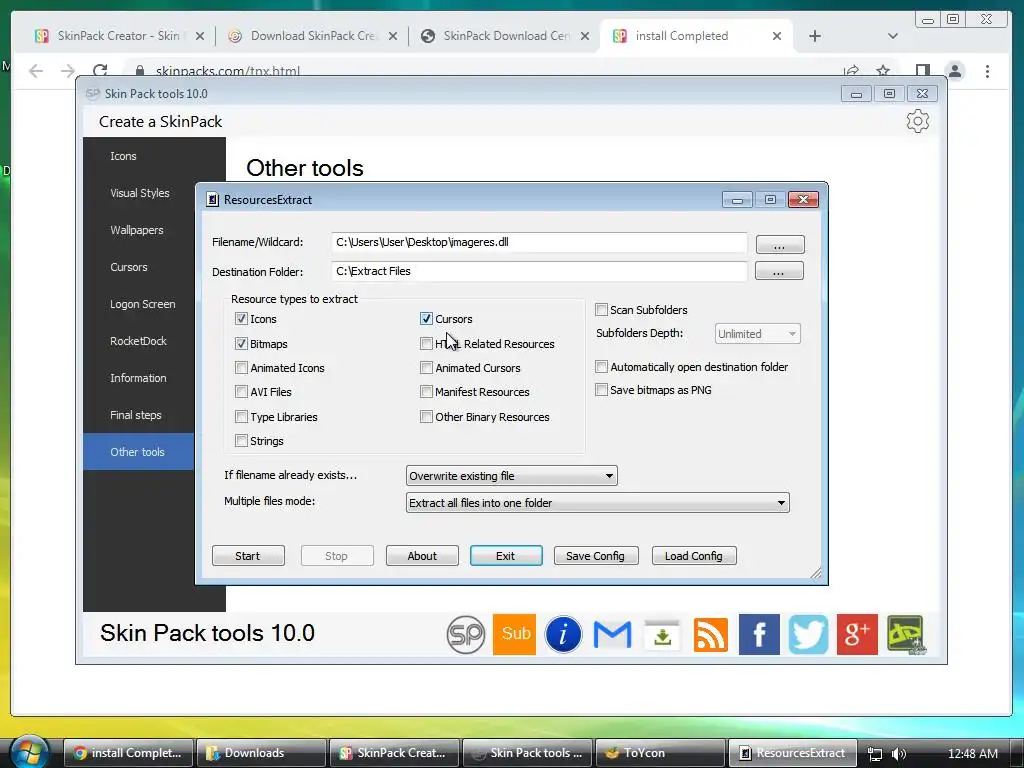Viewport: 1024px width, 768px height.
Task: Enable Save bitmaps as PNG
Action: 601,390
